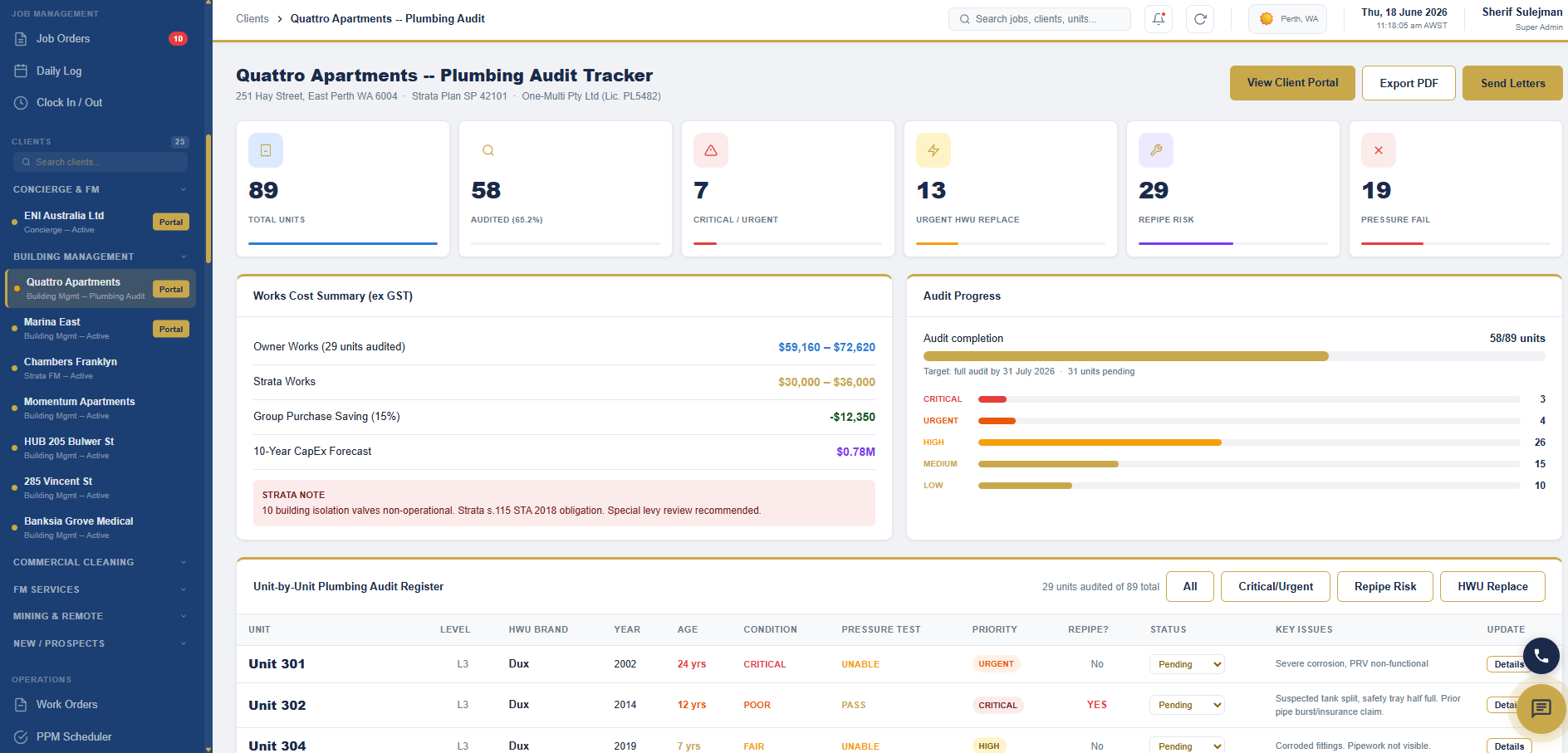Open Unit 301 status dropdown
Viewport: 1568px width, 753px height.
(x=1187, y=664)
